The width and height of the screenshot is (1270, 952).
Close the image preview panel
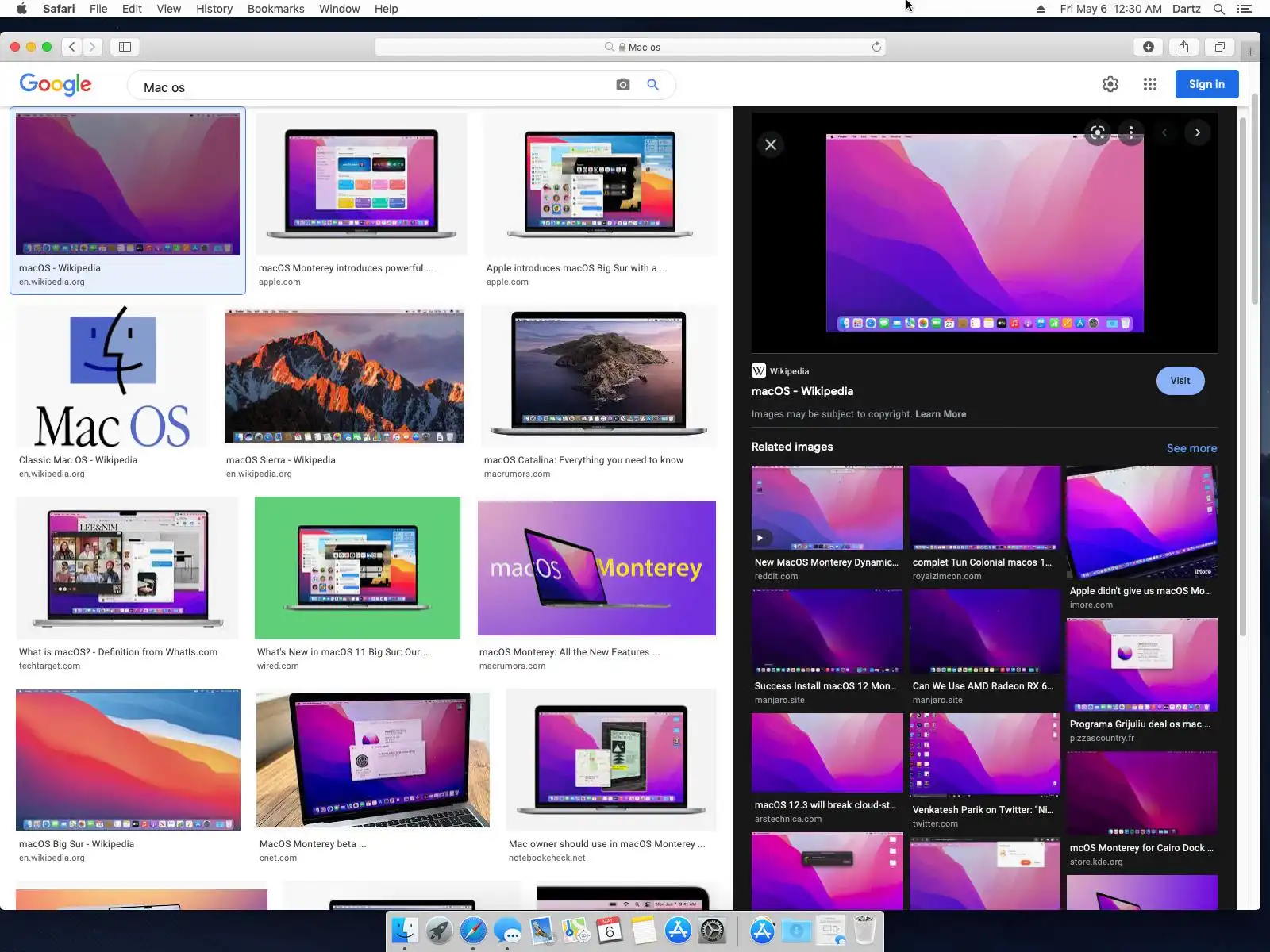(x=771, y=144)
